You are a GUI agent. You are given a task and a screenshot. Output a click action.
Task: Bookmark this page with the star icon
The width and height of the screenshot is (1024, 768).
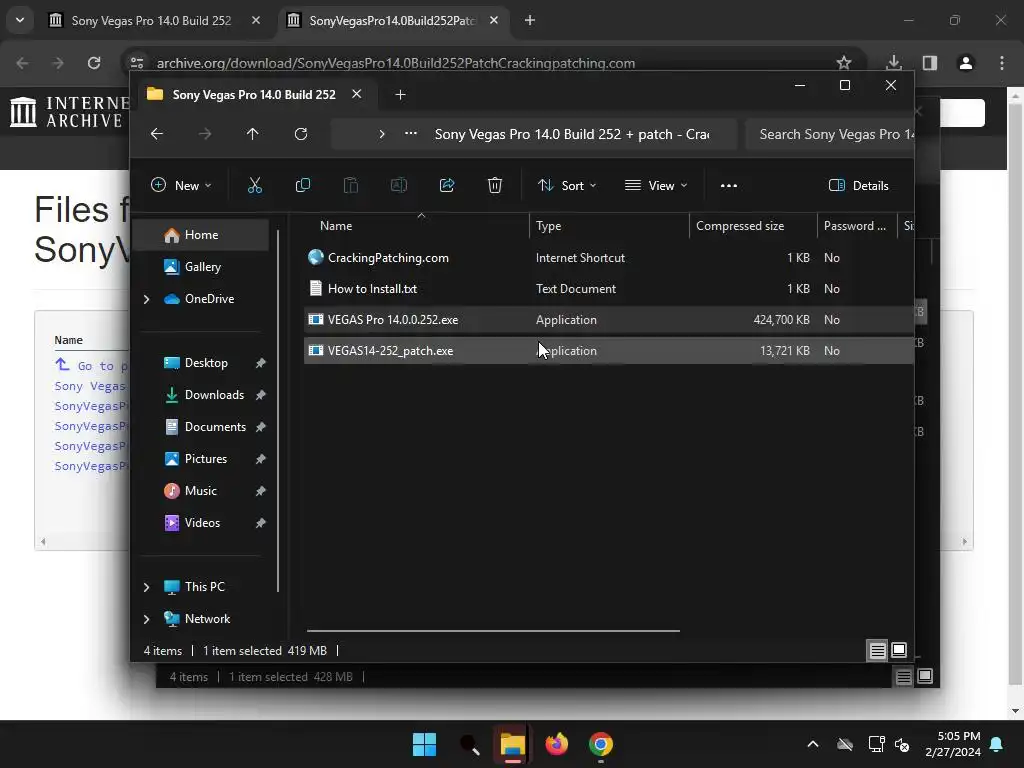click(844, 63)
